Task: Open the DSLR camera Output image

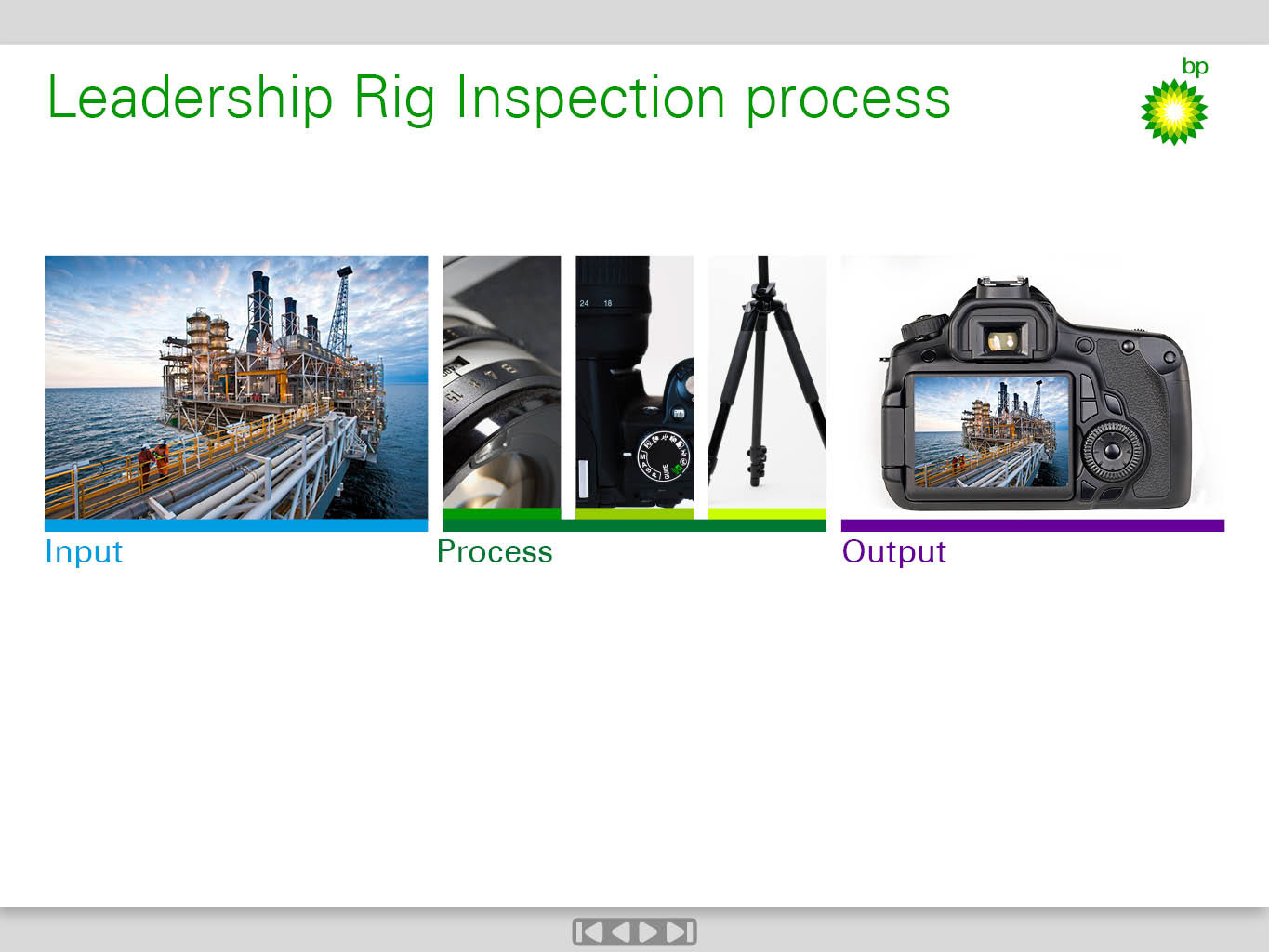Action: (x=1033, y=387)
